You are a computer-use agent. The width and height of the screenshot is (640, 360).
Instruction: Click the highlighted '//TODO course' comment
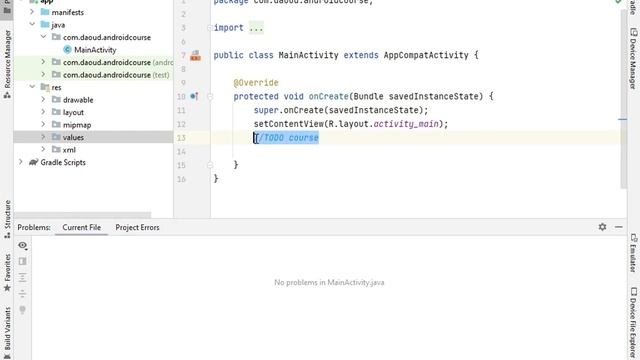point(287,138)
